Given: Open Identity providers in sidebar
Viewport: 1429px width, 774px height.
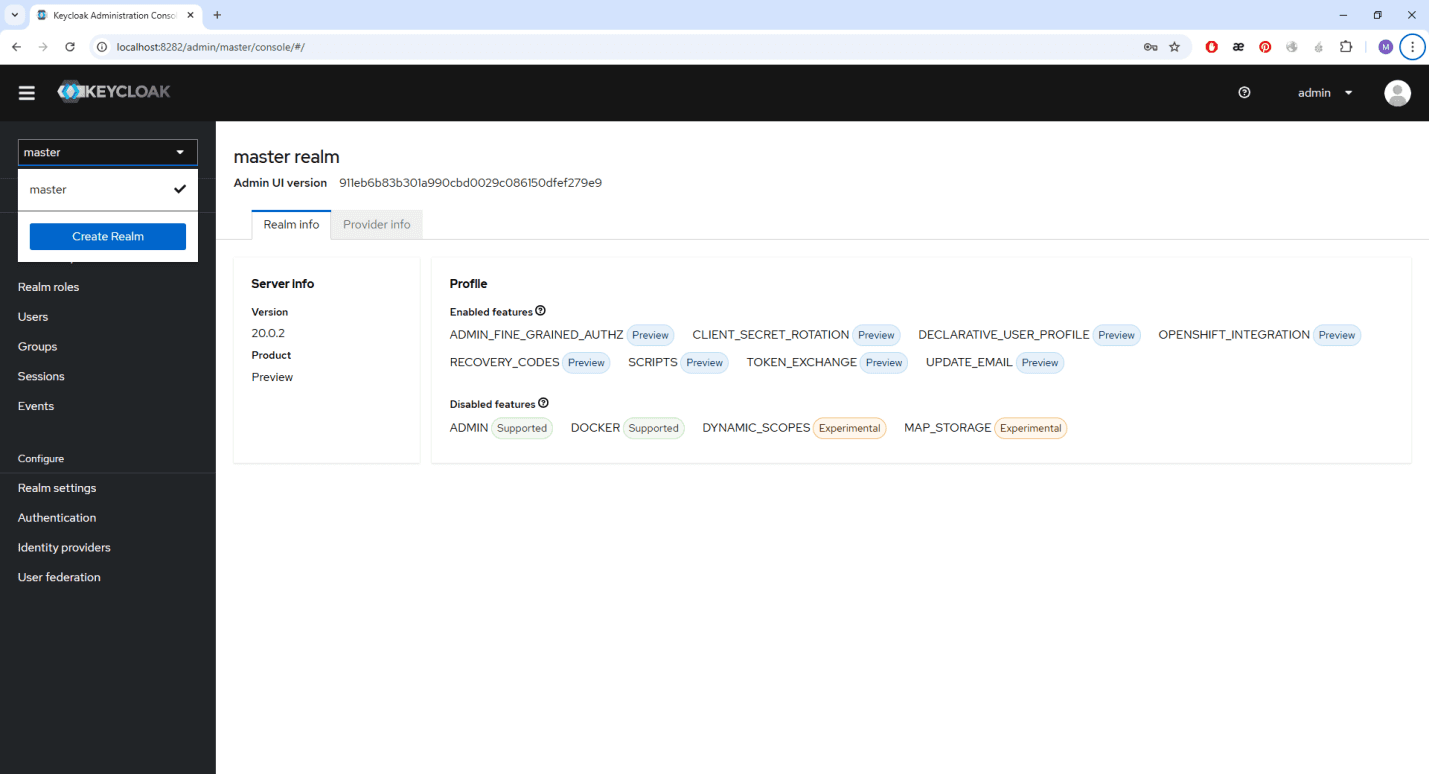Looking at the screenshot, I should click(x=64, y=548).
